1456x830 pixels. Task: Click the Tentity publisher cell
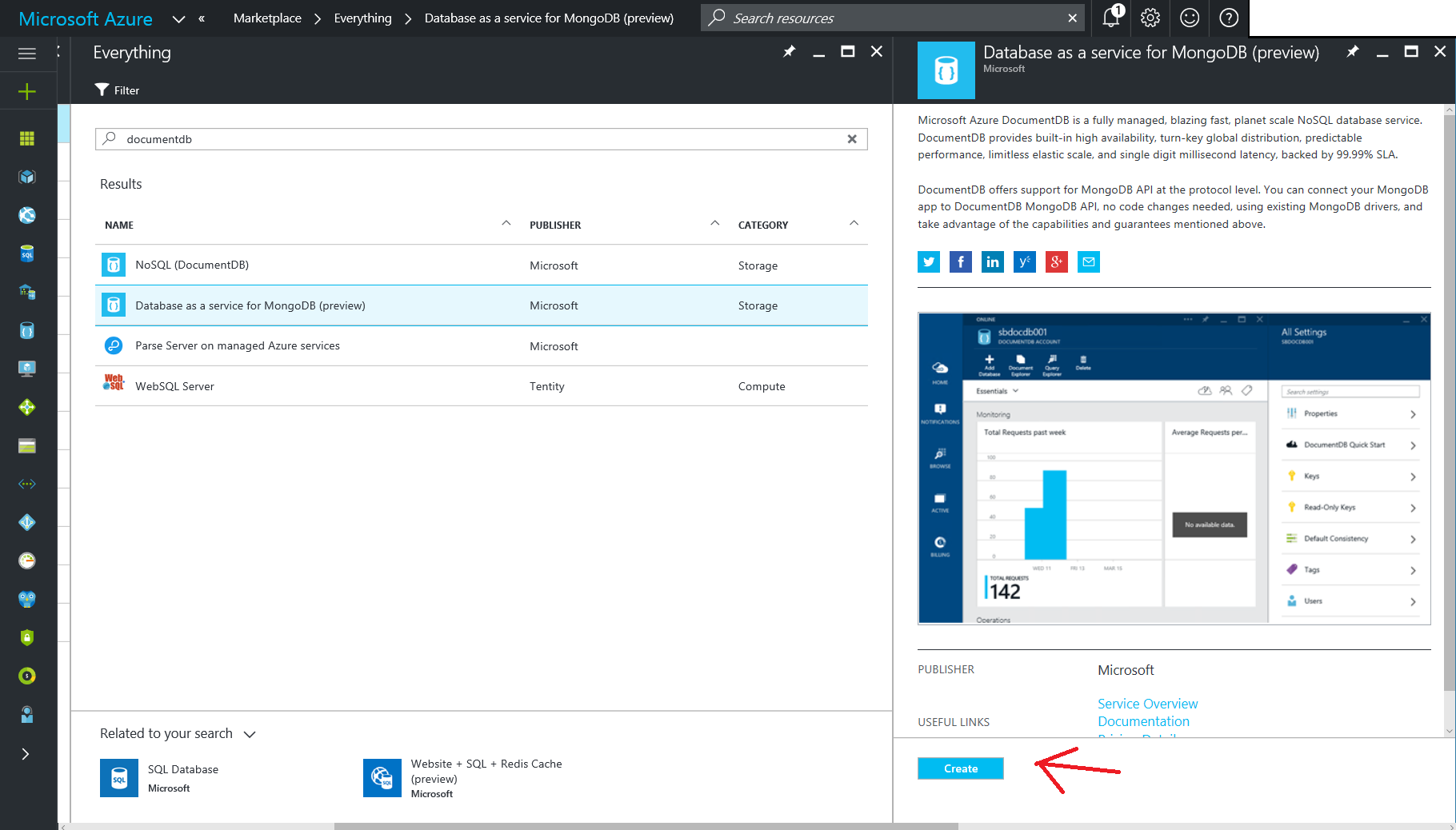tap(546, 386)
